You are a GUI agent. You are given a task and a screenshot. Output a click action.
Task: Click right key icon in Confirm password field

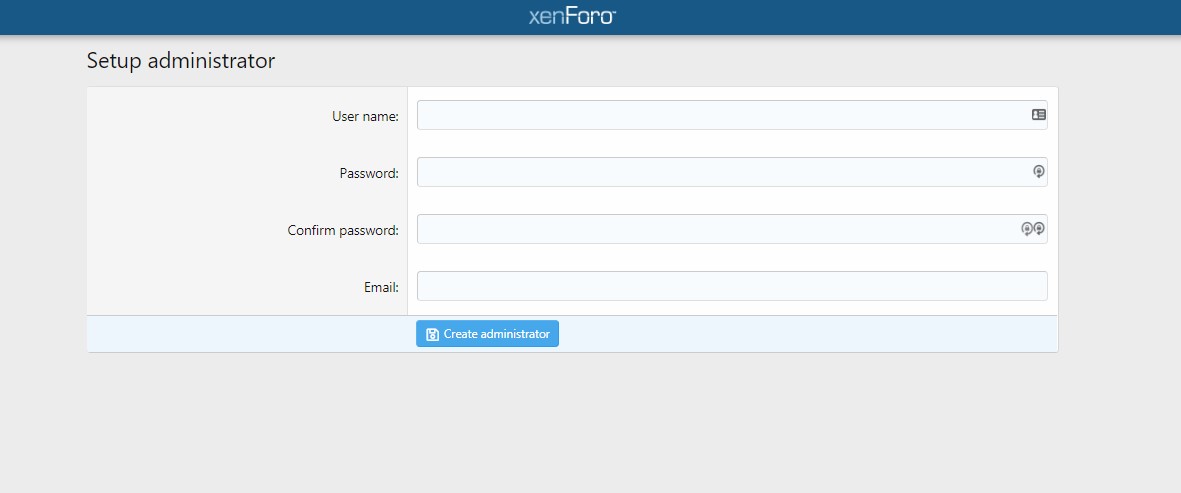pos(1039,229)
